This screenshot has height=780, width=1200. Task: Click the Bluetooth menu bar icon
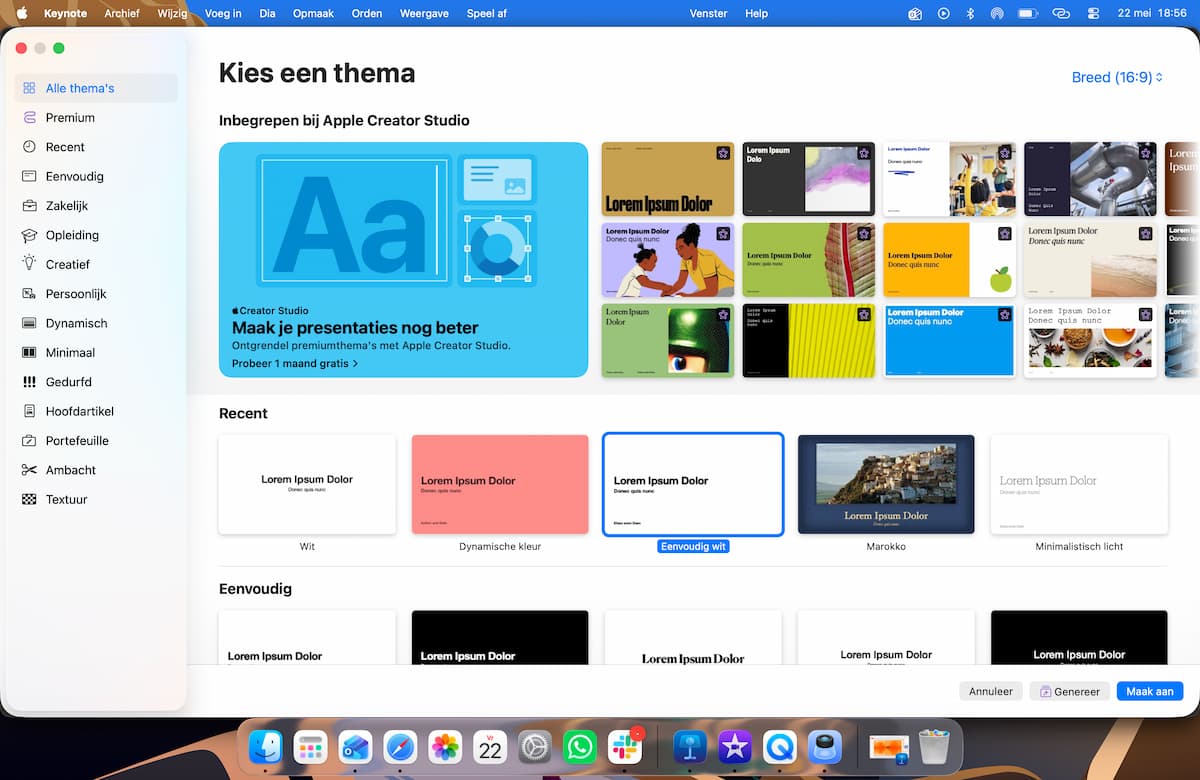[970, 13]
